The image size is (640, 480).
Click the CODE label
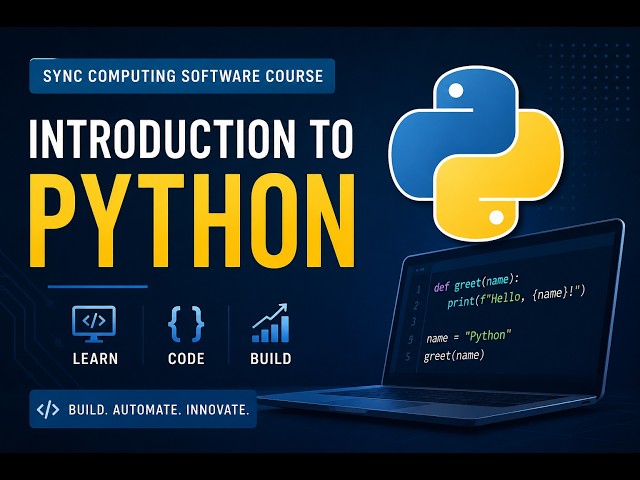tap(186, 359)
